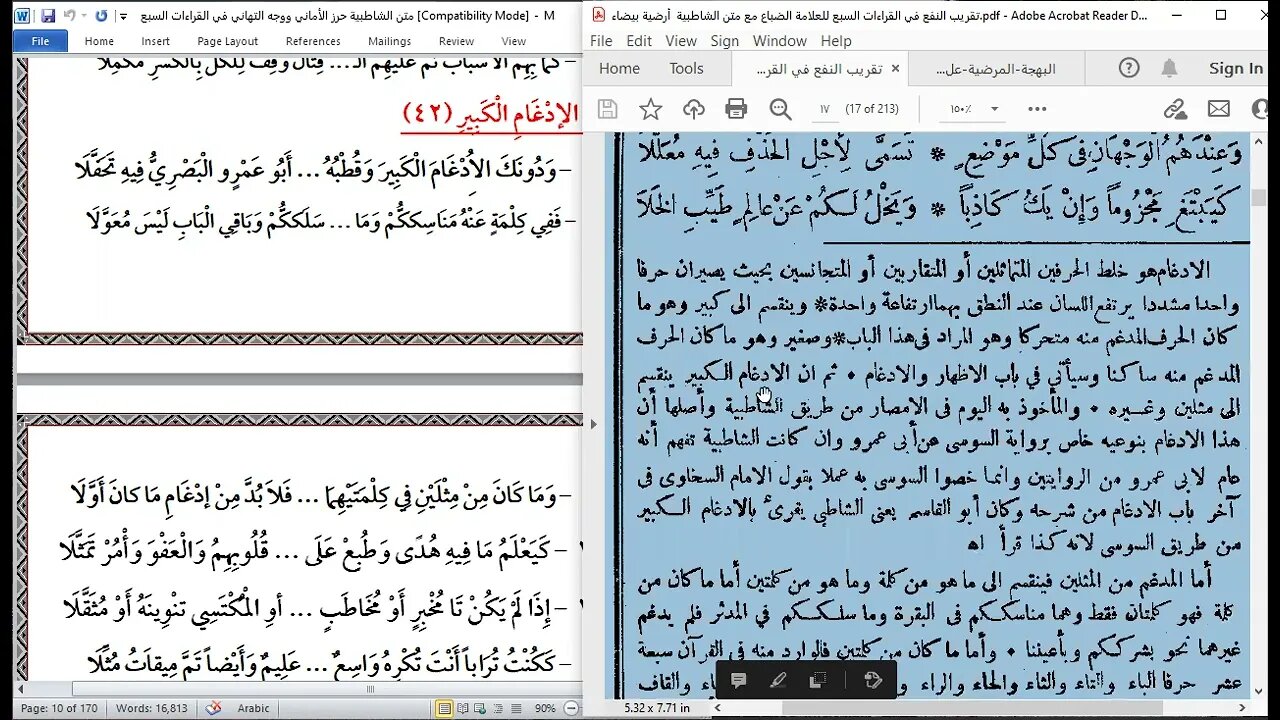Open Acrobat View menu

[x=681, y=41]
